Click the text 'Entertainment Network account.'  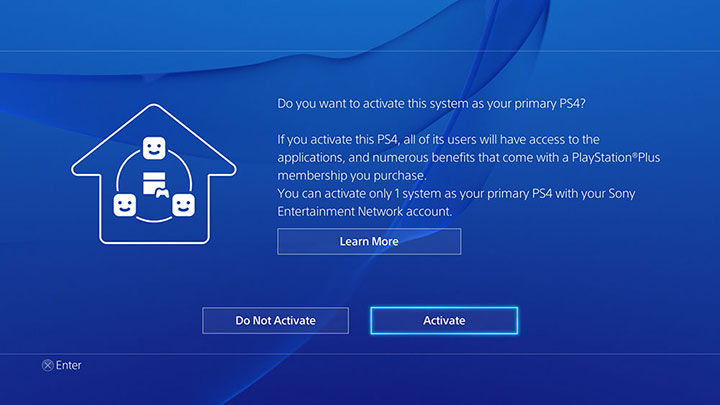click(x=365, y=211)
